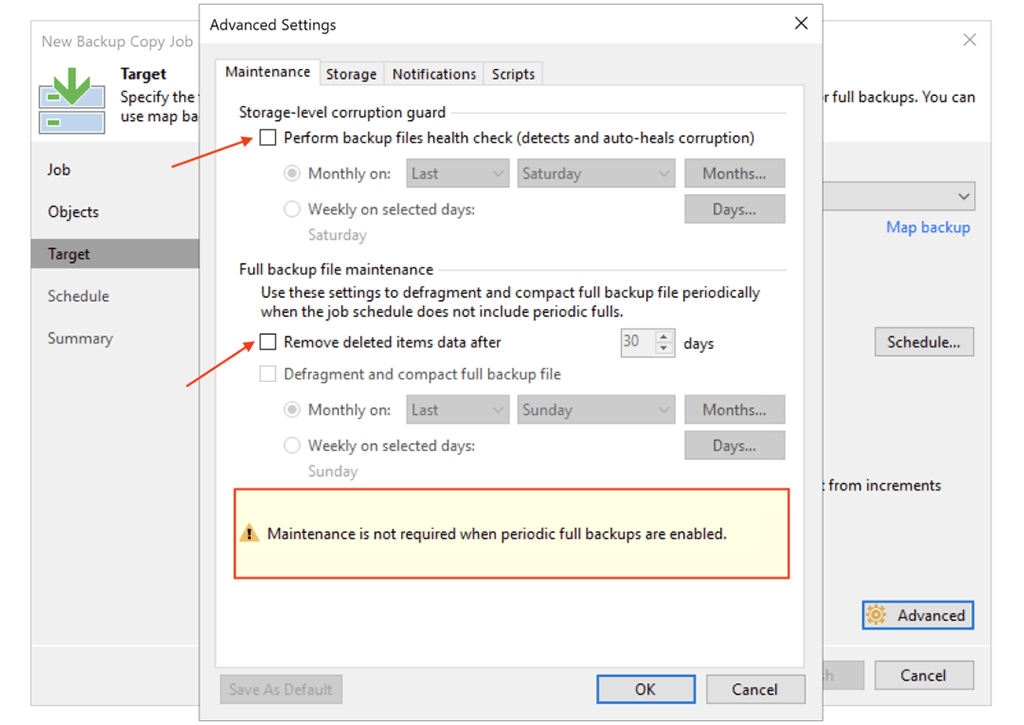The image size is (1024, 725).
Task: Go to the Schedule wizard step
Action: [78, 297]
